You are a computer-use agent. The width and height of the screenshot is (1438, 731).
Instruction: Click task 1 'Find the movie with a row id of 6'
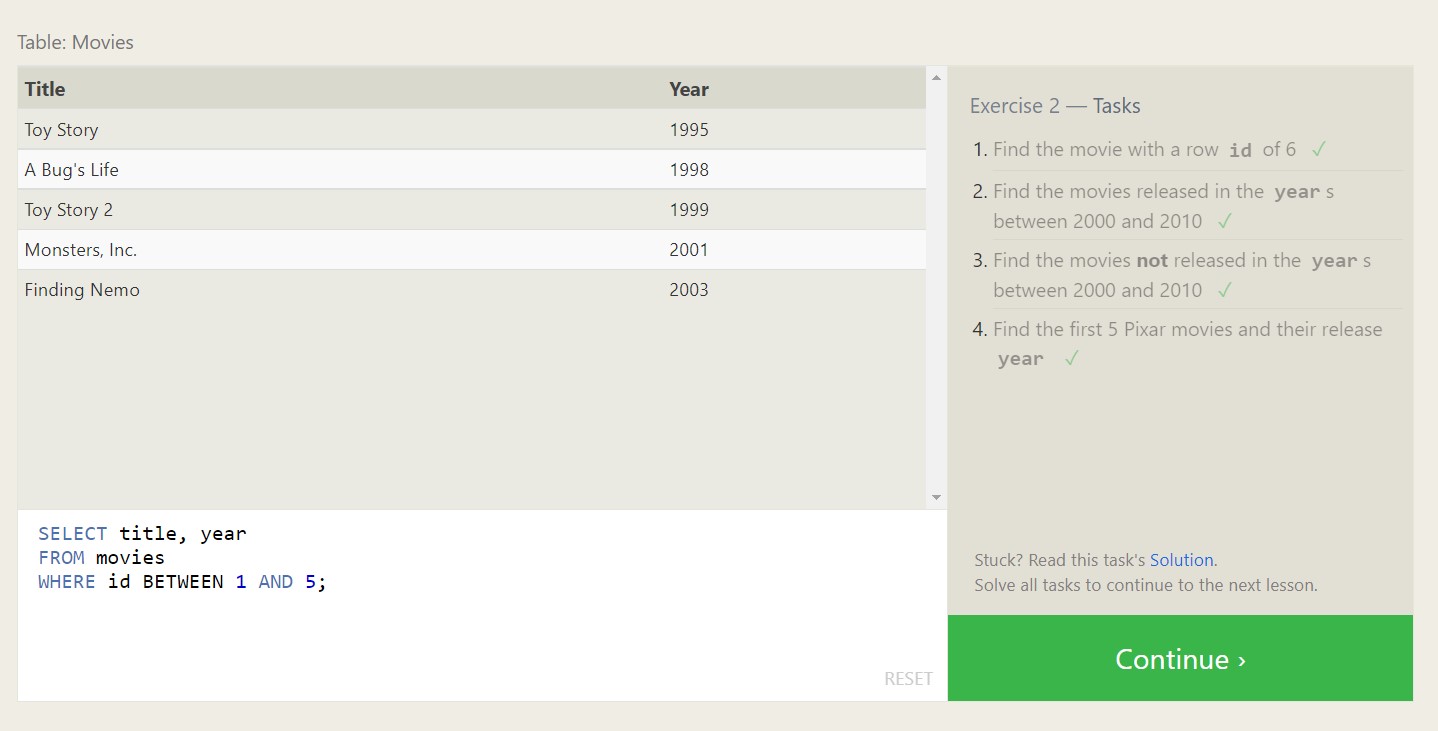[1144, 150]
